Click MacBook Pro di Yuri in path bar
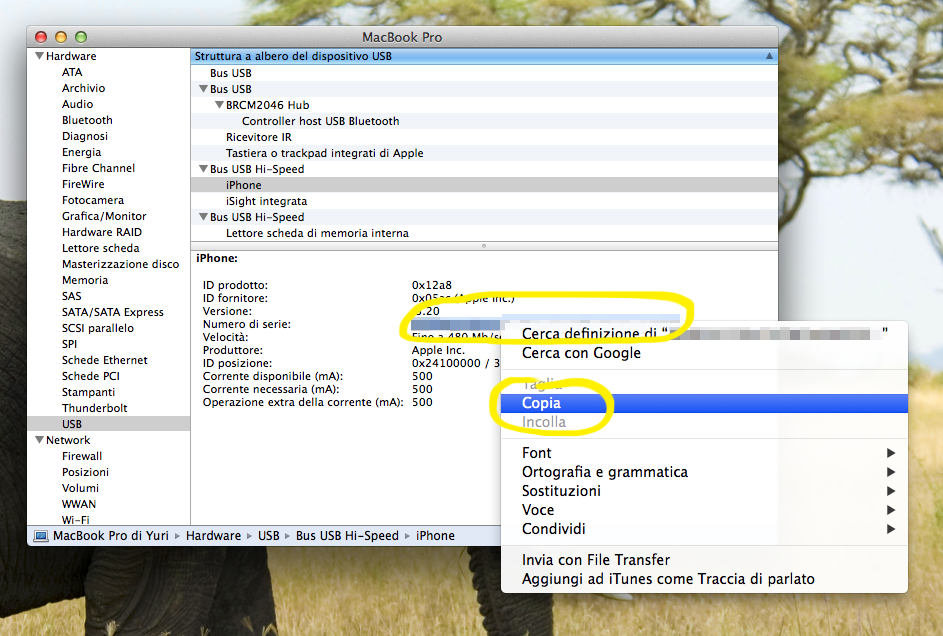Image resolution: width=943 pixels, height=636 pixels. (x=111, y=536)
